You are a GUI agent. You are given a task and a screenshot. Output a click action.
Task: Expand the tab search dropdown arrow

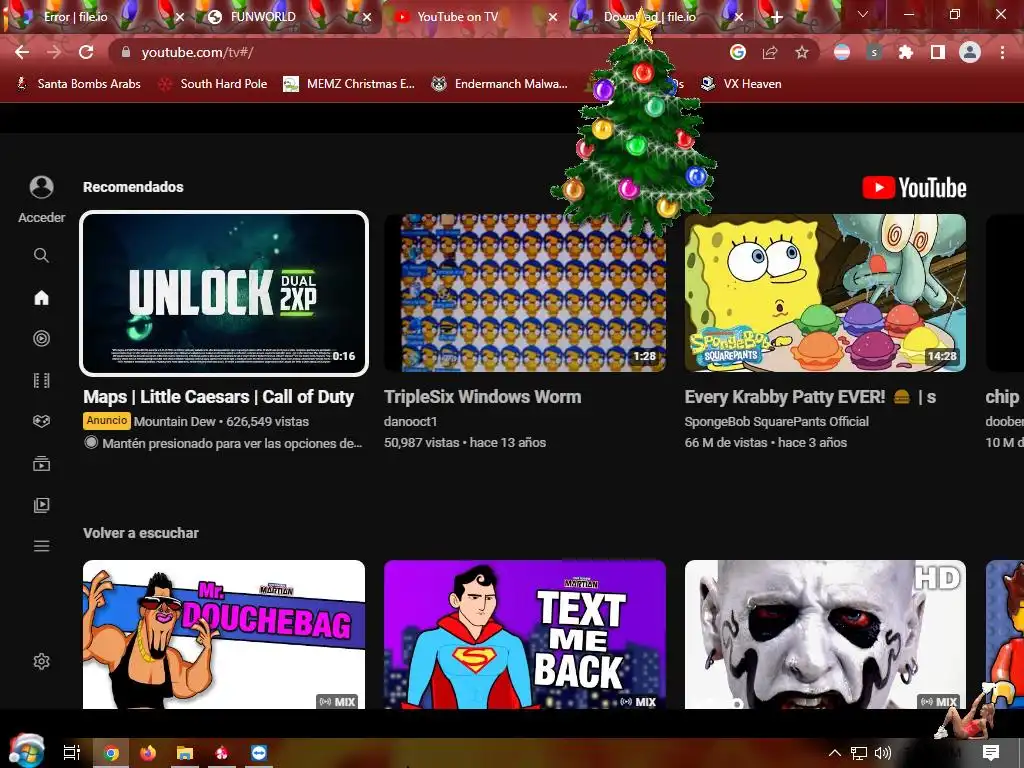tap(863, 14)
